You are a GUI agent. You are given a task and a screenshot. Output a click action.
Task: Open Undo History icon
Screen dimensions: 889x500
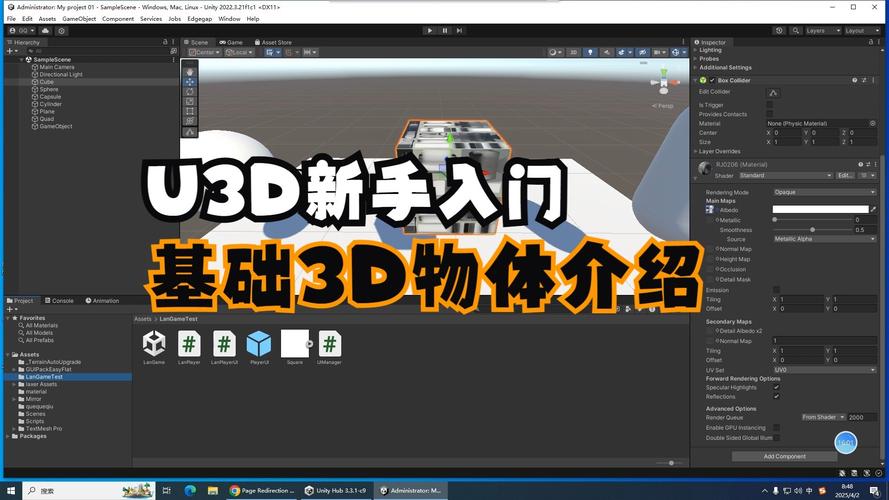tap(780, 31)
